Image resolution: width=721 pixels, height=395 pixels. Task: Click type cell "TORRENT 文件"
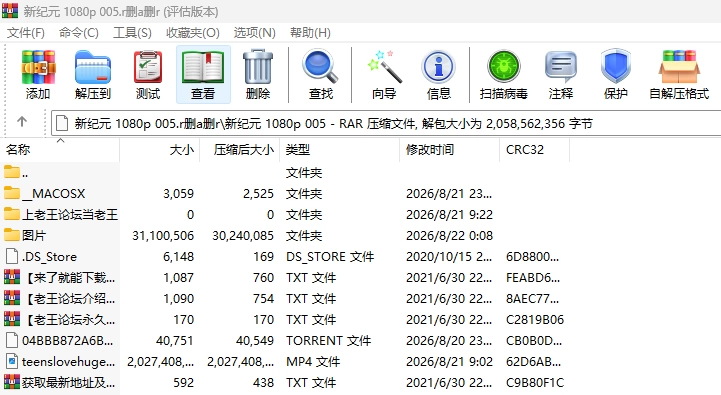point(329,340)
